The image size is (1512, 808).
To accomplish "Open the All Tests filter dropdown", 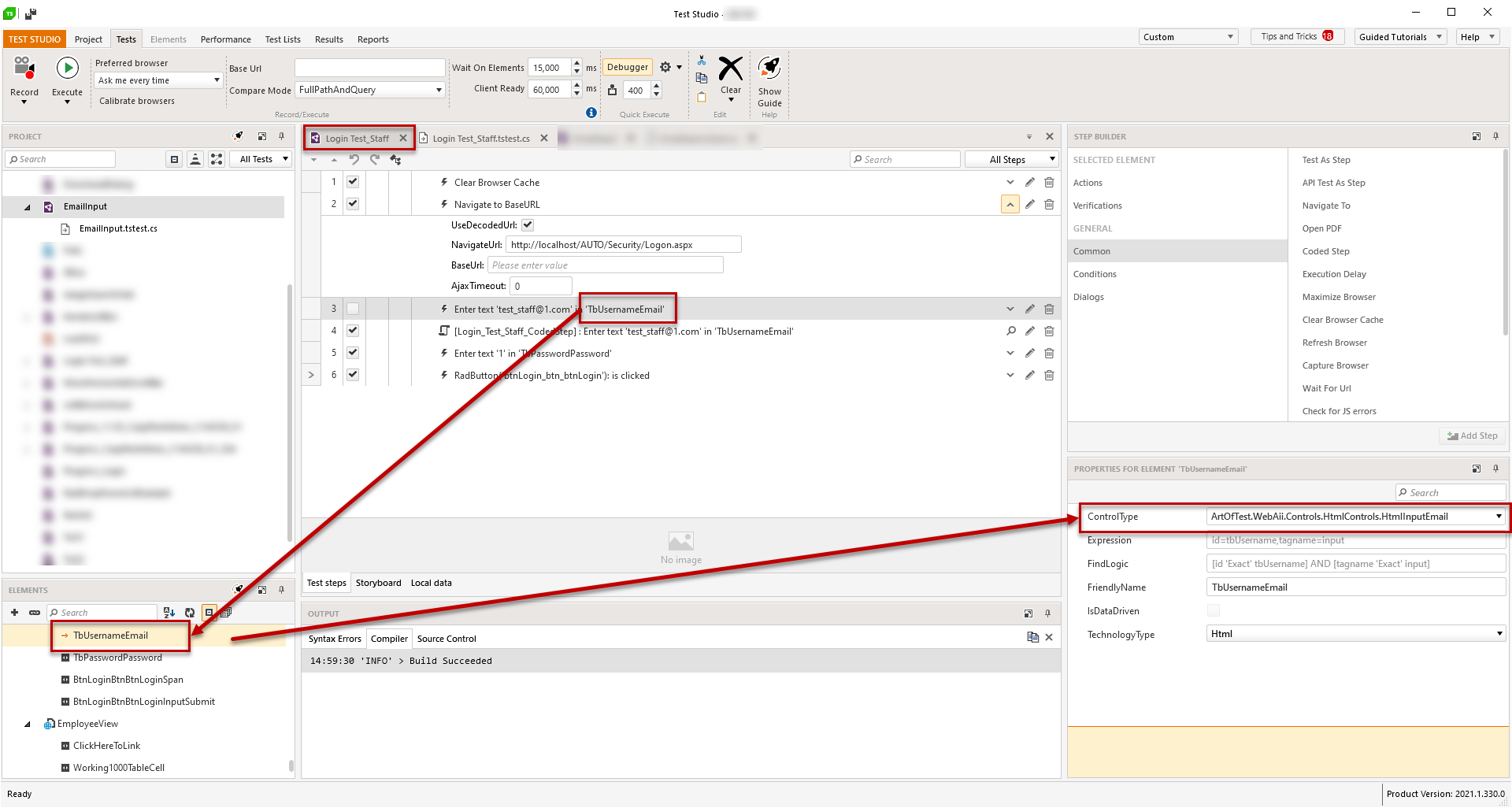I will (x=260, y=159).
